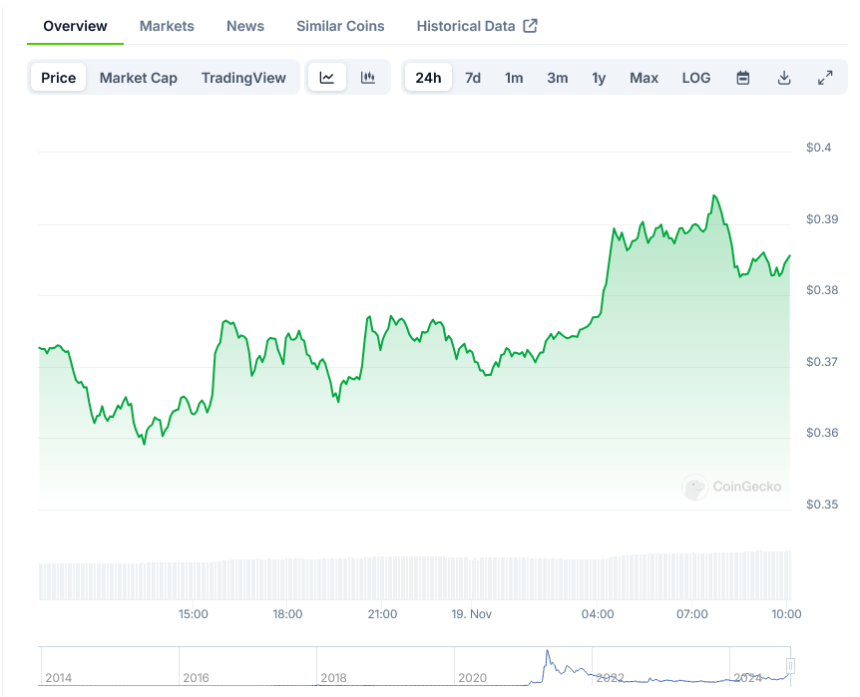Open the Similar Coins tab

340,26
